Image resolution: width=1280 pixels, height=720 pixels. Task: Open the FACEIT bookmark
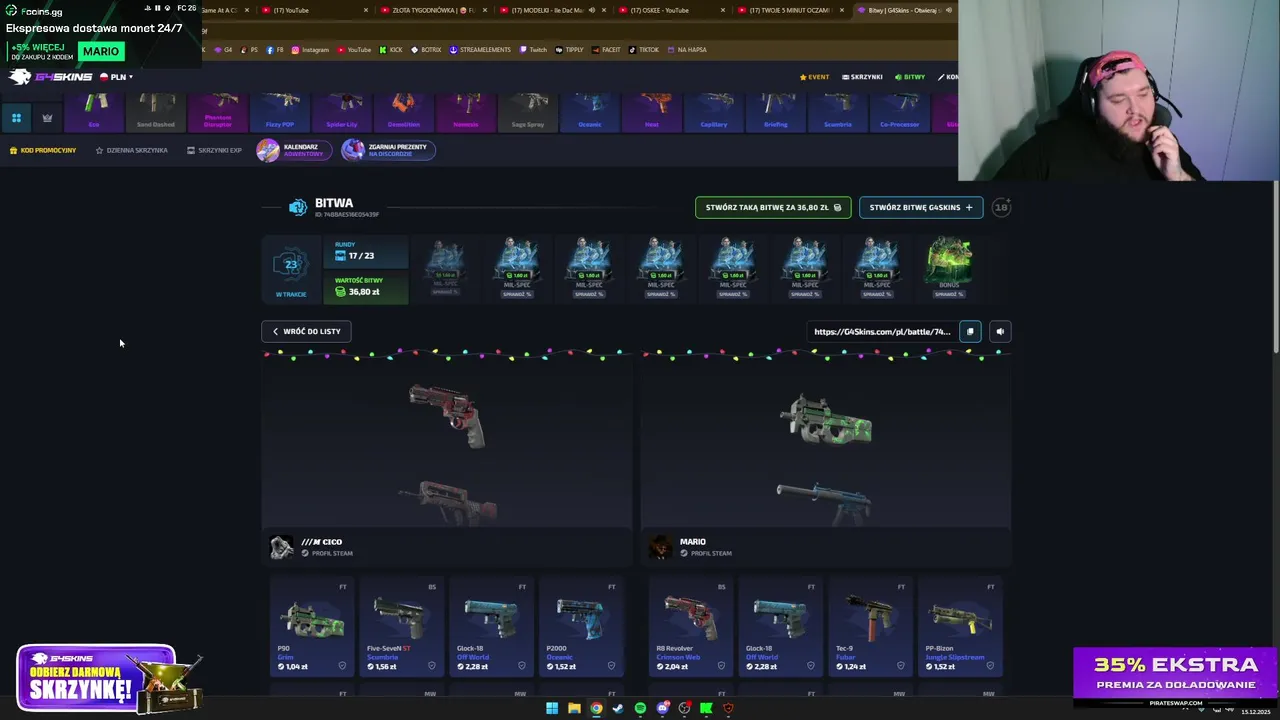click(606, 50)
